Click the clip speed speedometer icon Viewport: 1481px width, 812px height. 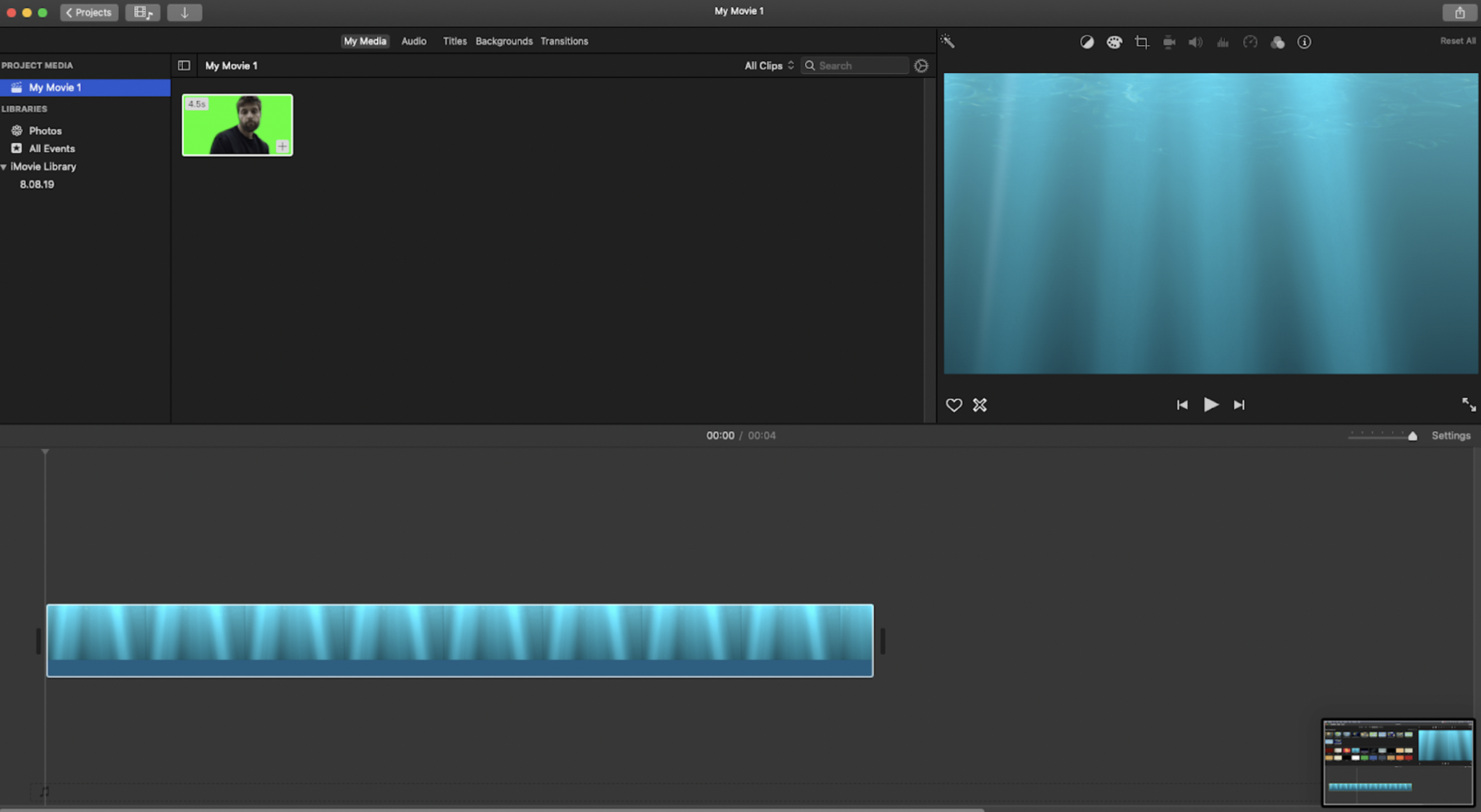tap(1251, 42)
